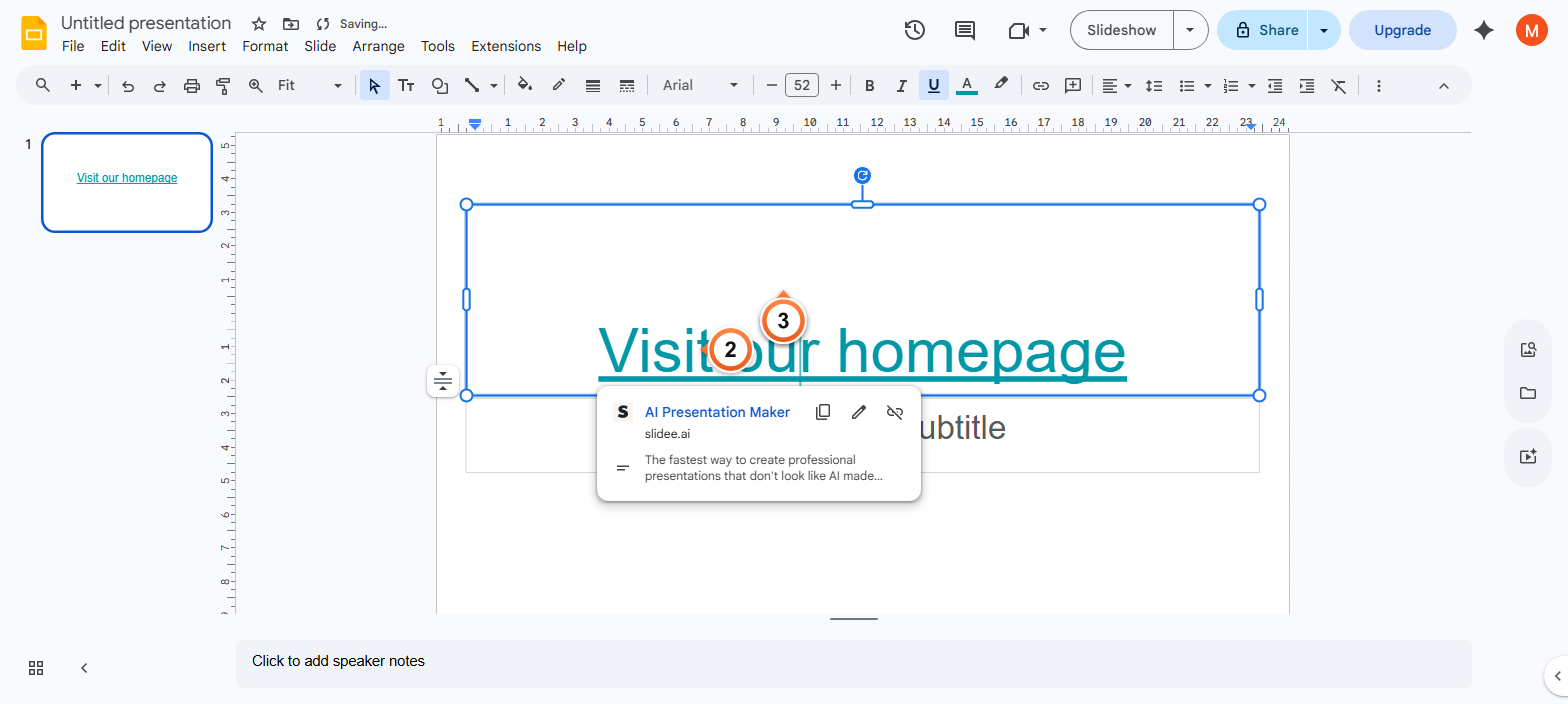Star the Untitled presentation
This screenshot has height=704, width=1568.
click(x=259, y=24)
